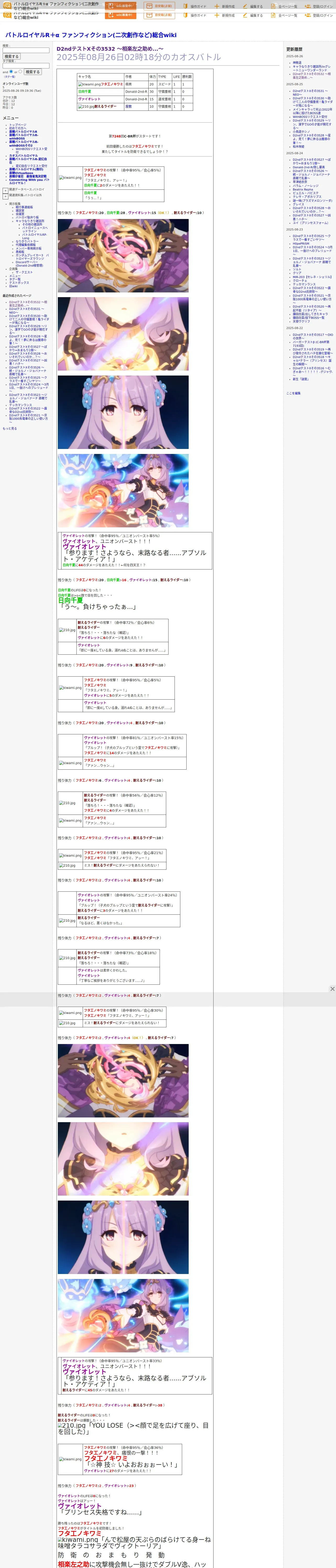Viewport: 336px width, 1568px height.
Task: Close the floating ad banner with X
Action: pos(332,989)
